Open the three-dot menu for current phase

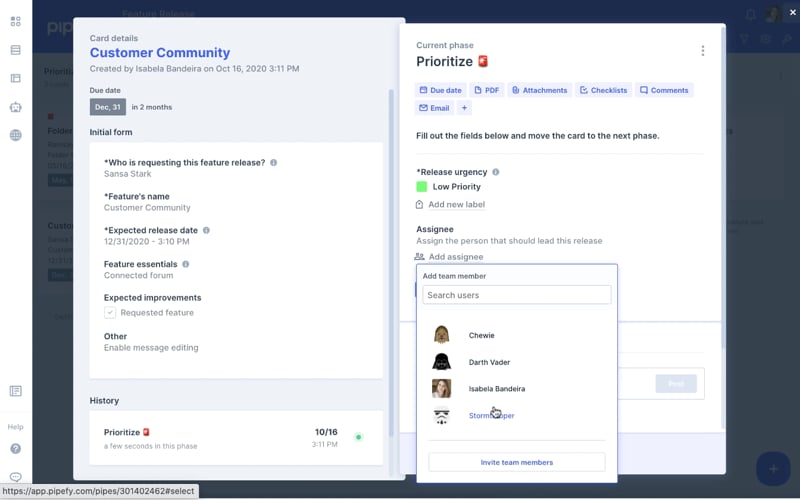click(x=703, y=51)
